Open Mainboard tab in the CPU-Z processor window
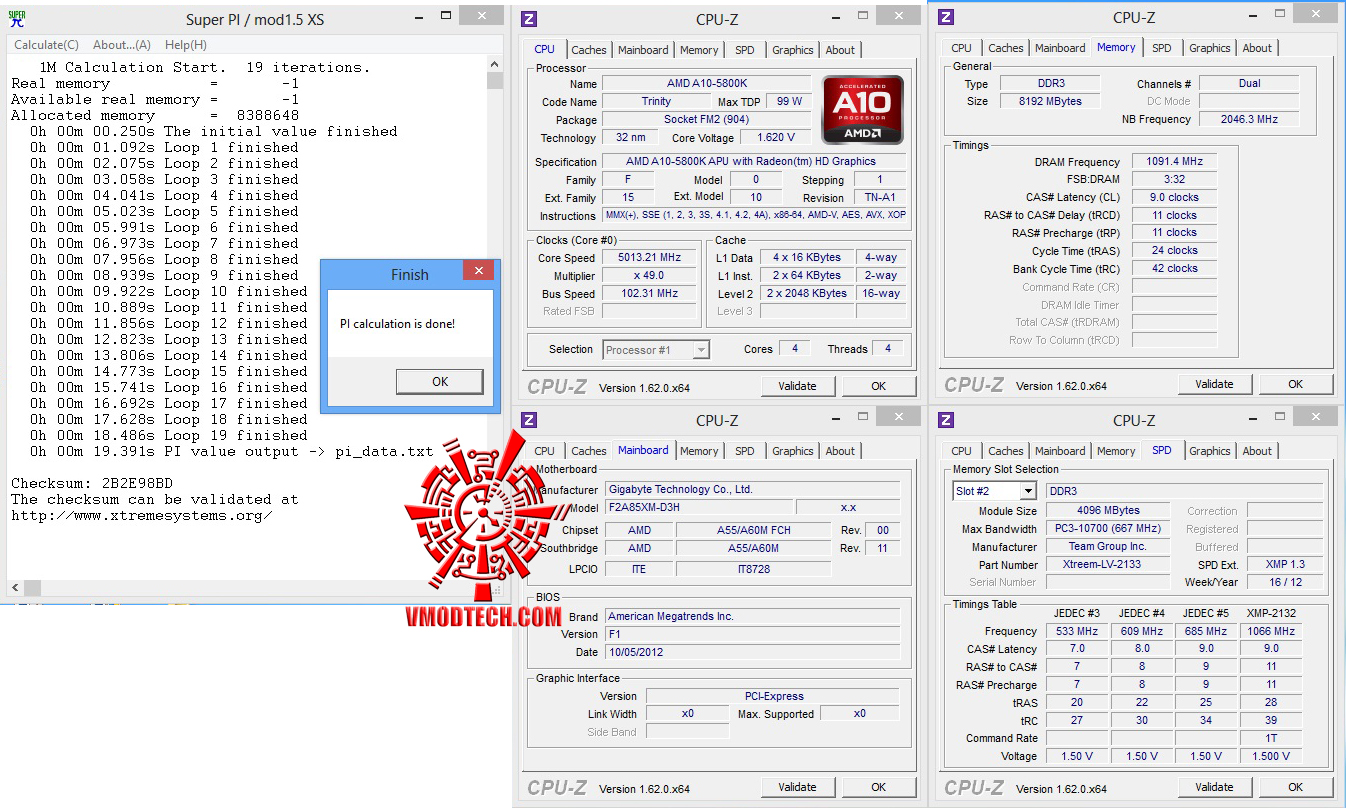Screen dimensions: 1346x808 coord(643,50)
